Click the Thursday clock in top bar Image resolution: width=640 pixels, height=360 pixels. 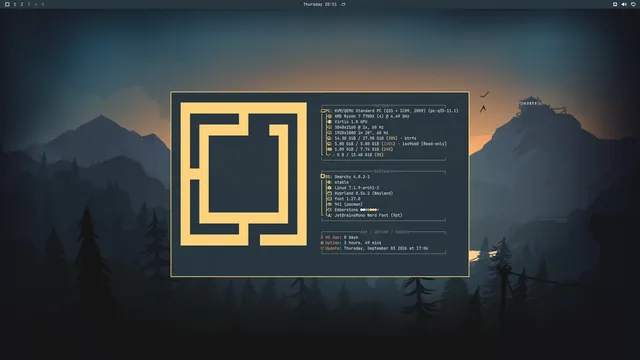tap(320, 4)
